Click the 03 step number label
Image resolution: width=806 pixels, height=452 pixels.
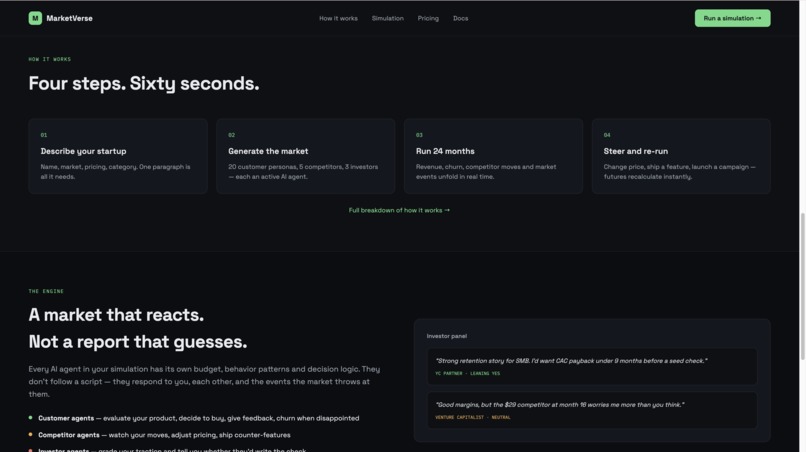point(419,135)
